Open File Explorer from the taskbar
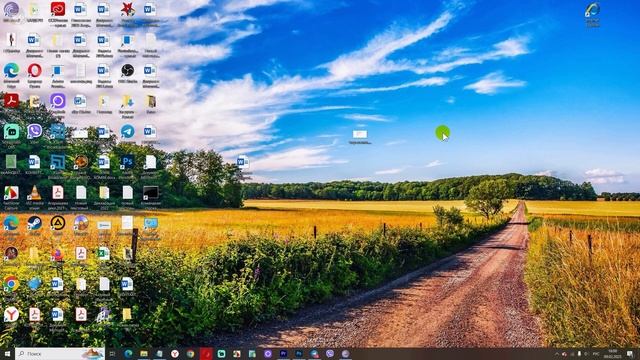 pos(144,354)
